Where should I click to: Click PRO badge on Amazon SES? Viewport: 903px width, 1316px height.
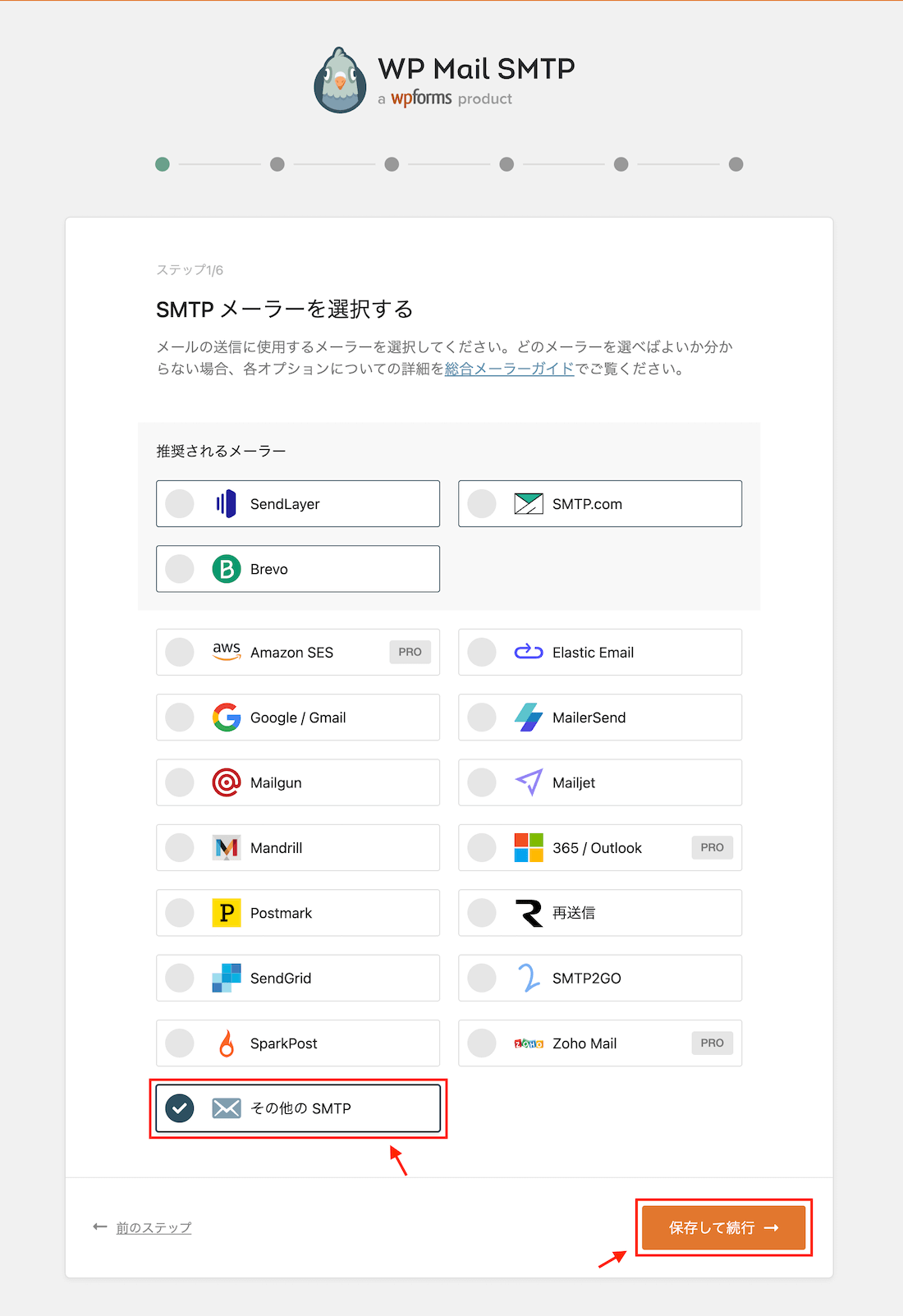[410, 652]
